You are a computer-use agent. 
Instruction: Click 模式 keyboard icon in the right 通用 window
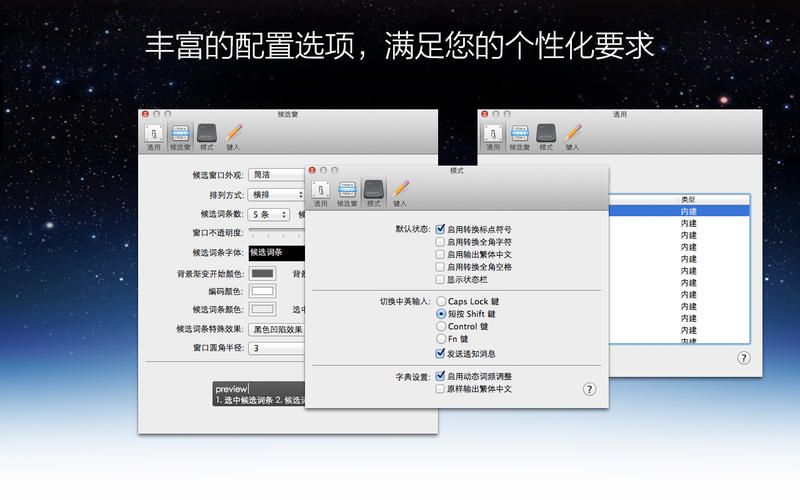[x=546, y=136]
